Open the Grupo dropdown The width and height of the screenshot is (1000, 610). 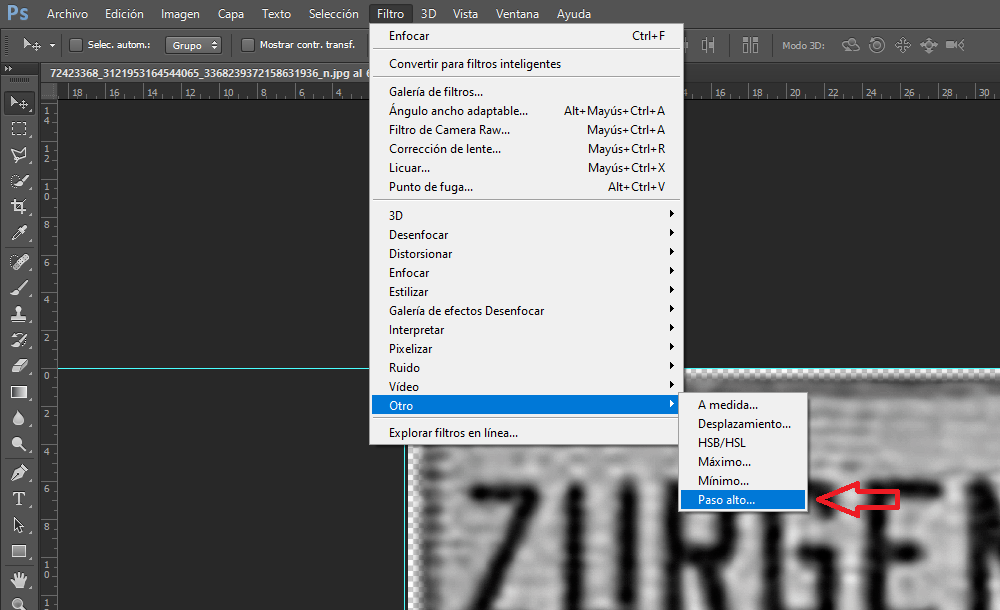(x=193, y=45)
